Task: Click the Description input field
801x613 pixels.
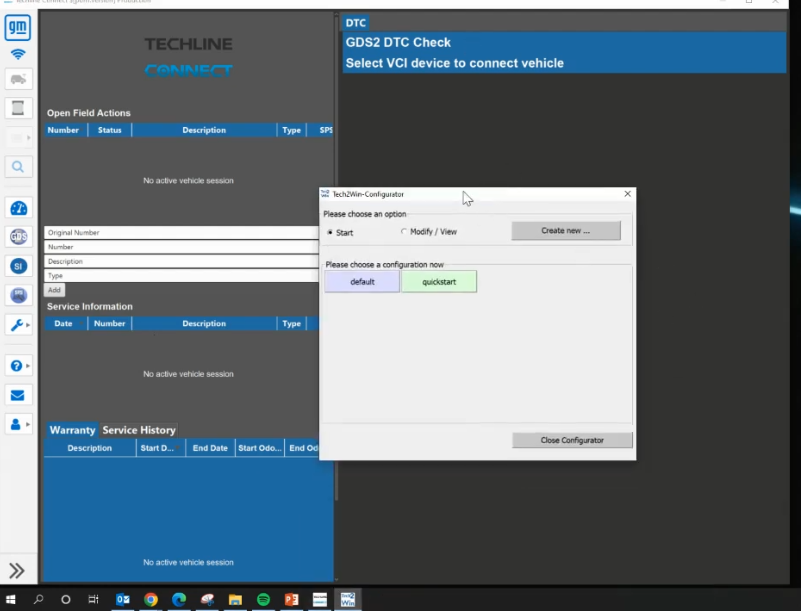Action: (181, 261)
